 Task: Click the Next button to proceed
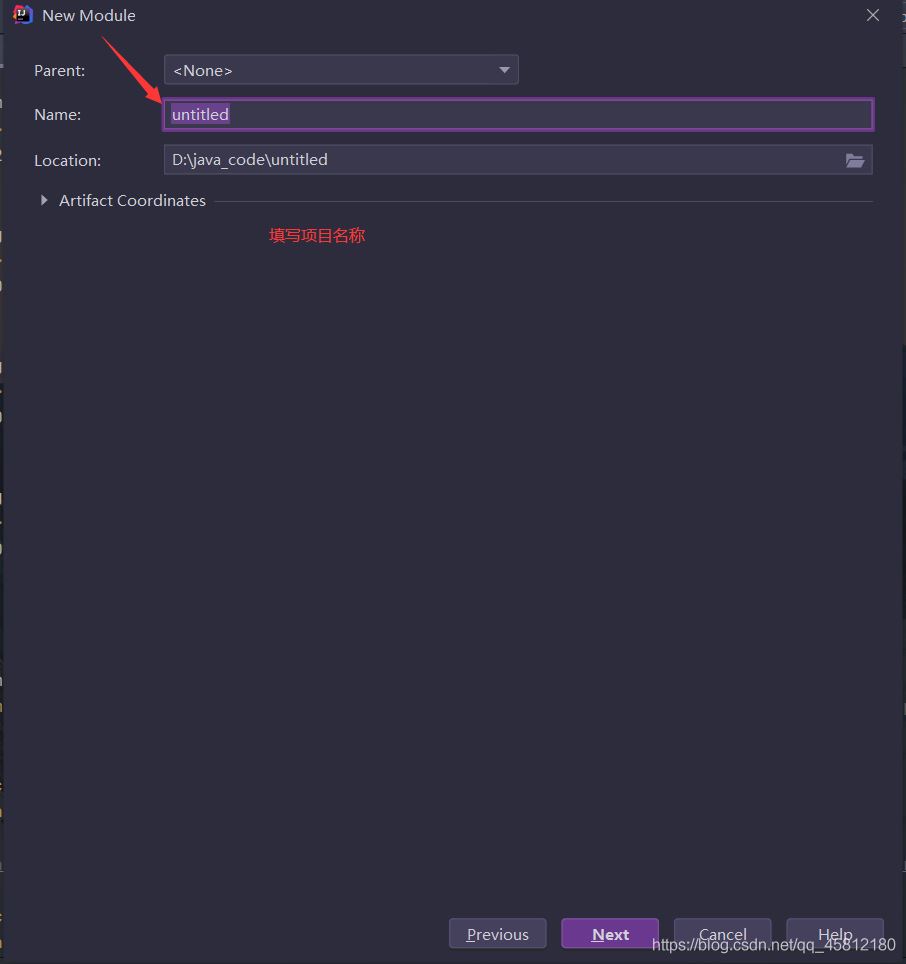click(x=610, y=933)
